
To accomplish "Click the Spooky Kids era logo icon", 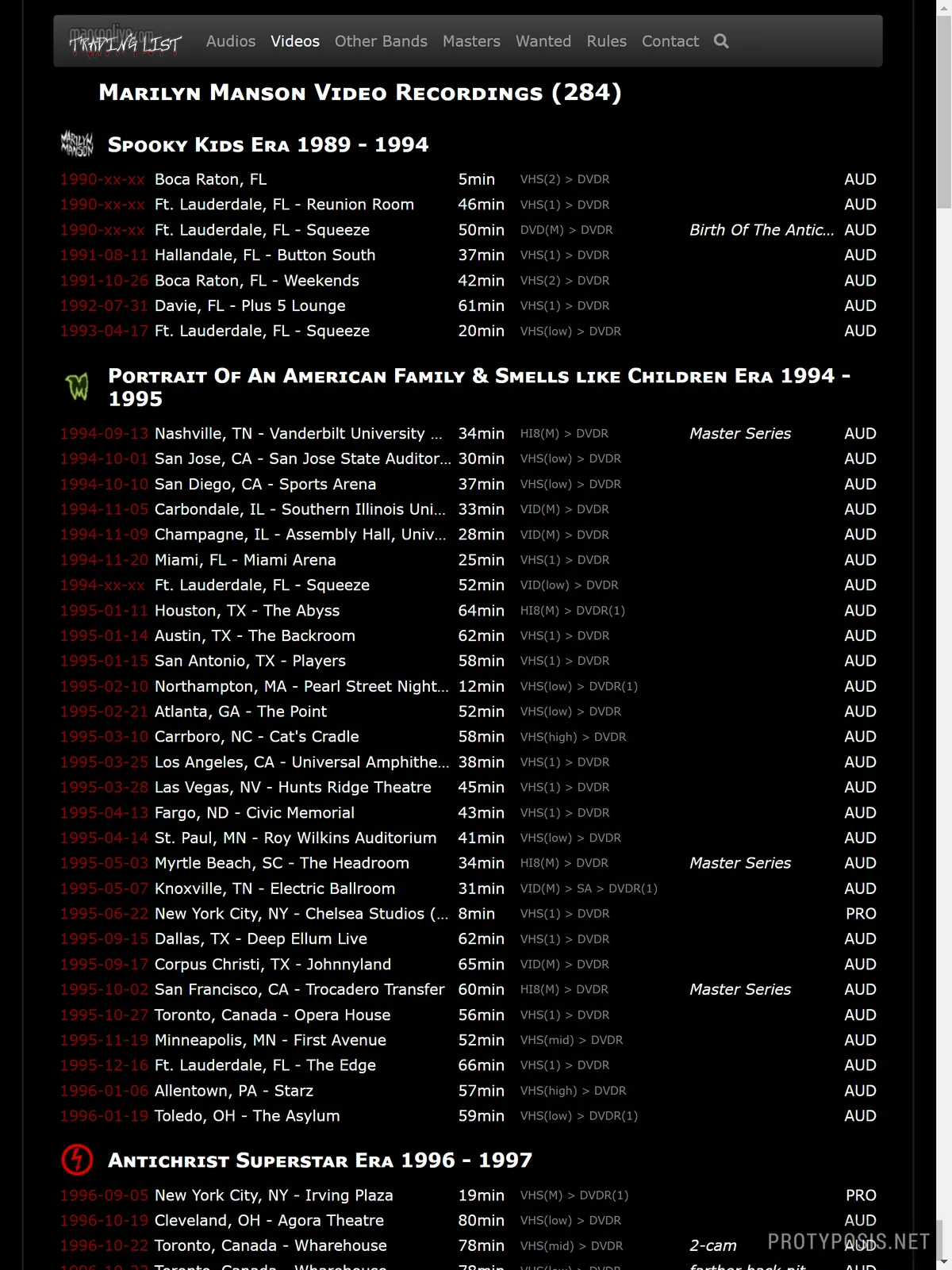I will coord(77,144).
